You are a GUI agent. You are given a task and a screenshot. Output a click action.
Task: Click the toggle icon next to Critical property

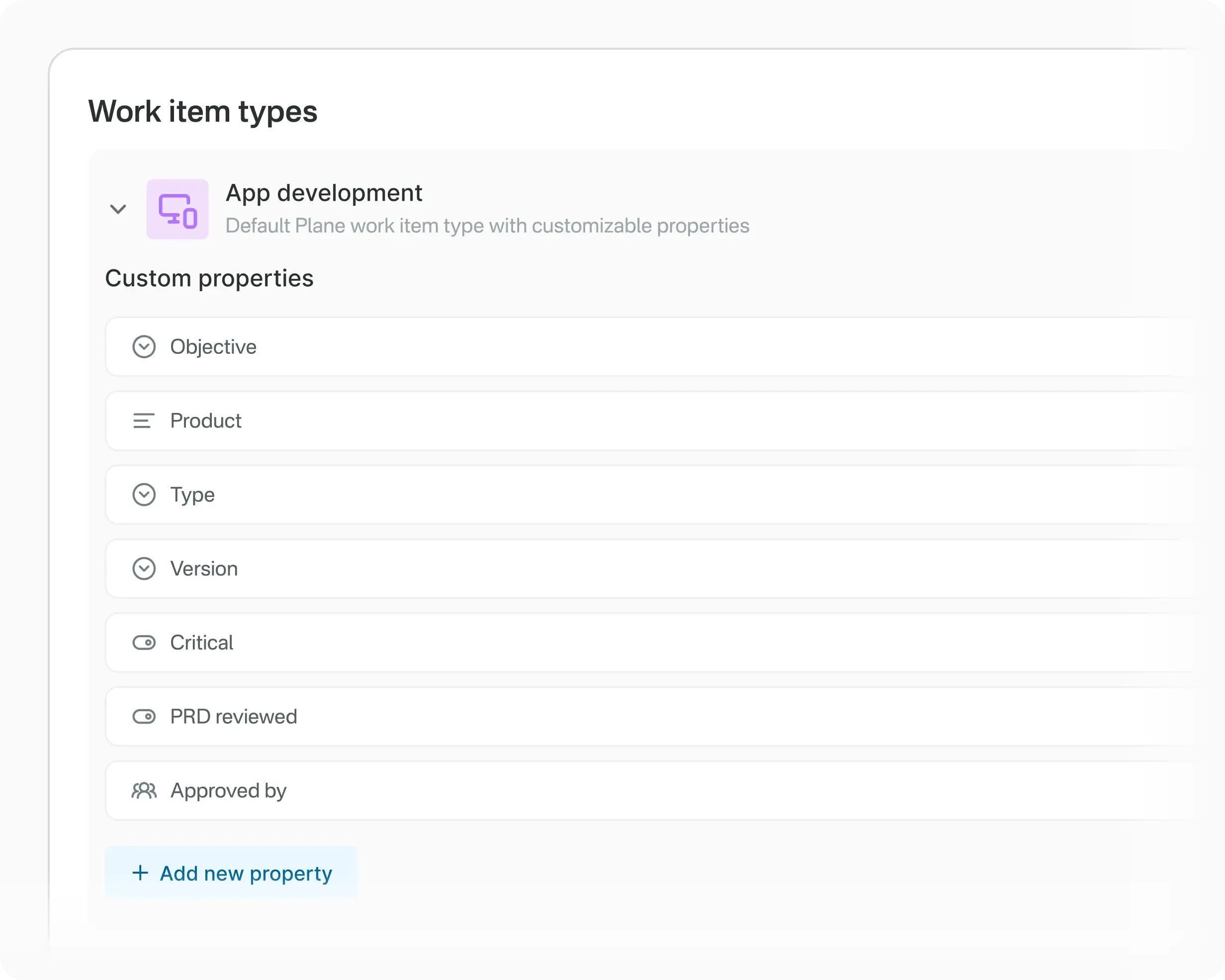[144, 643]
